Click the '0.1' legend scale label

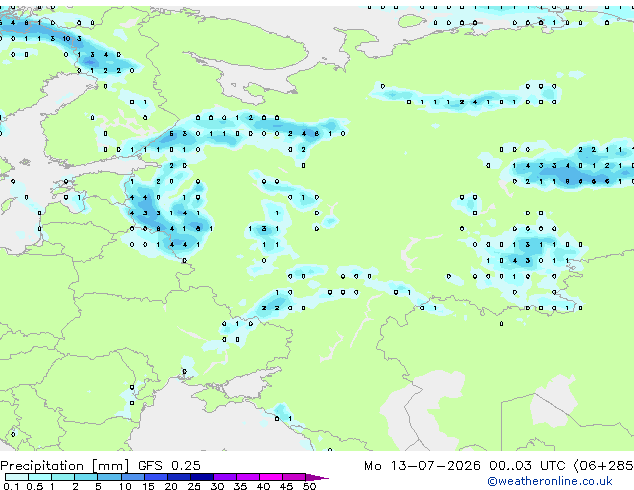pos(11,486)
